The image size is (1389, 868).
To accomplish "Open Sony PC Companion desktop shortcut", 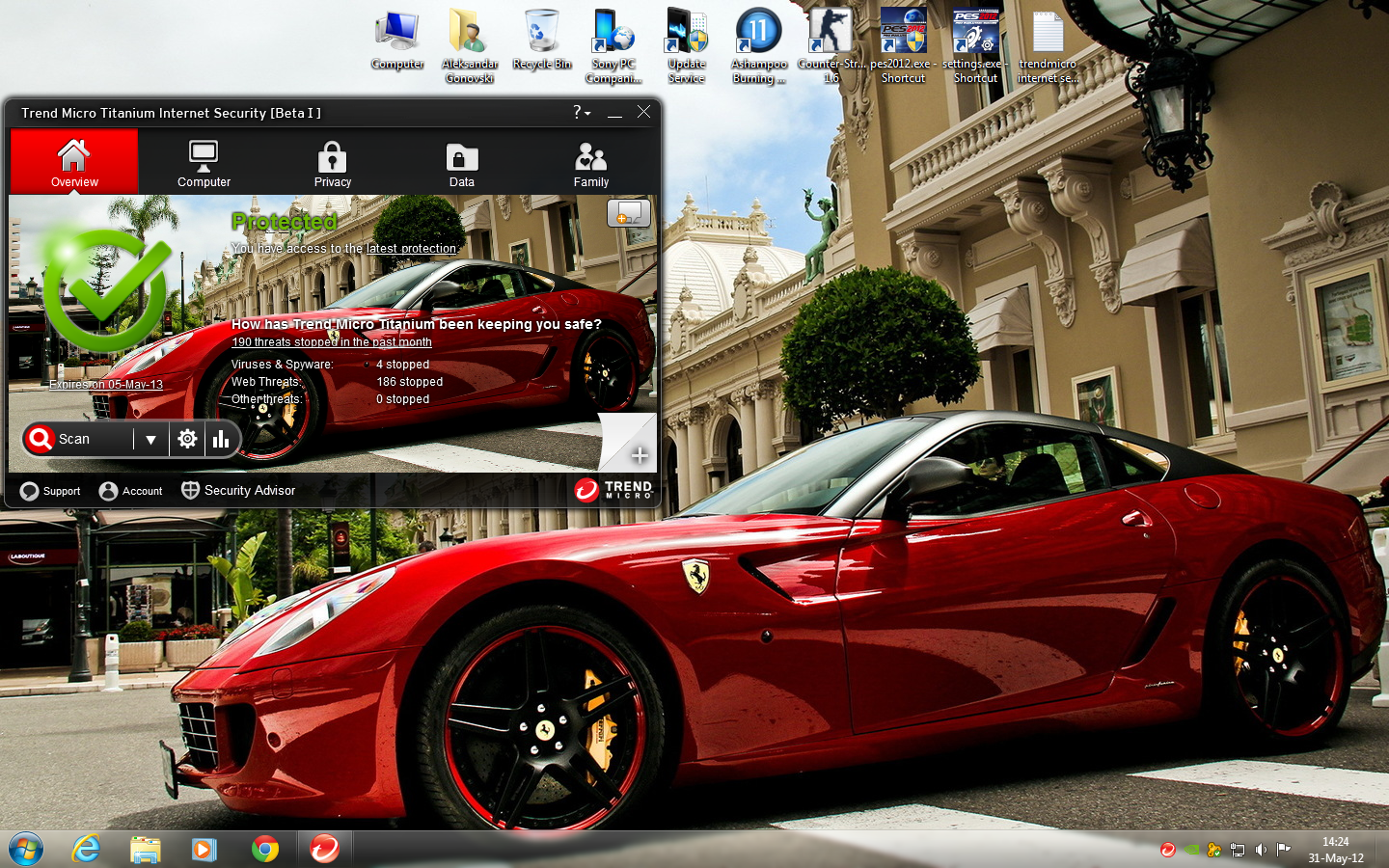I will [613, 45].
